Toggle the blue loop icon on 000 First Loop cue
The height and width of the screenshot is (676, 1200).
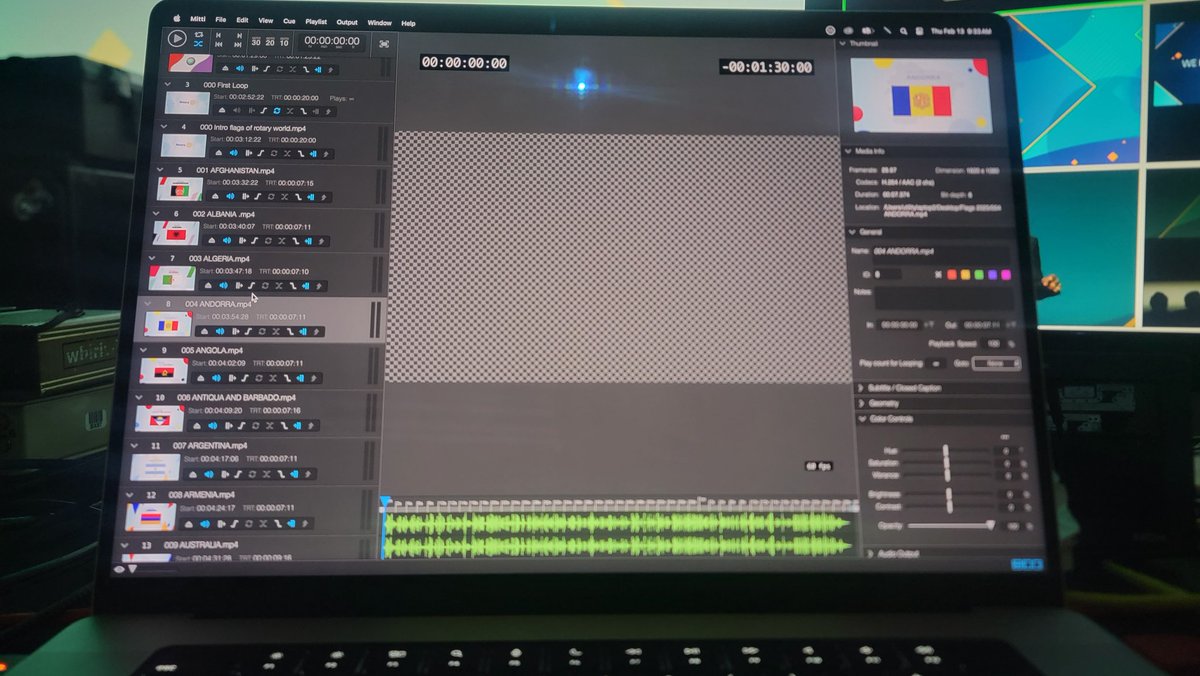(277, 110)
